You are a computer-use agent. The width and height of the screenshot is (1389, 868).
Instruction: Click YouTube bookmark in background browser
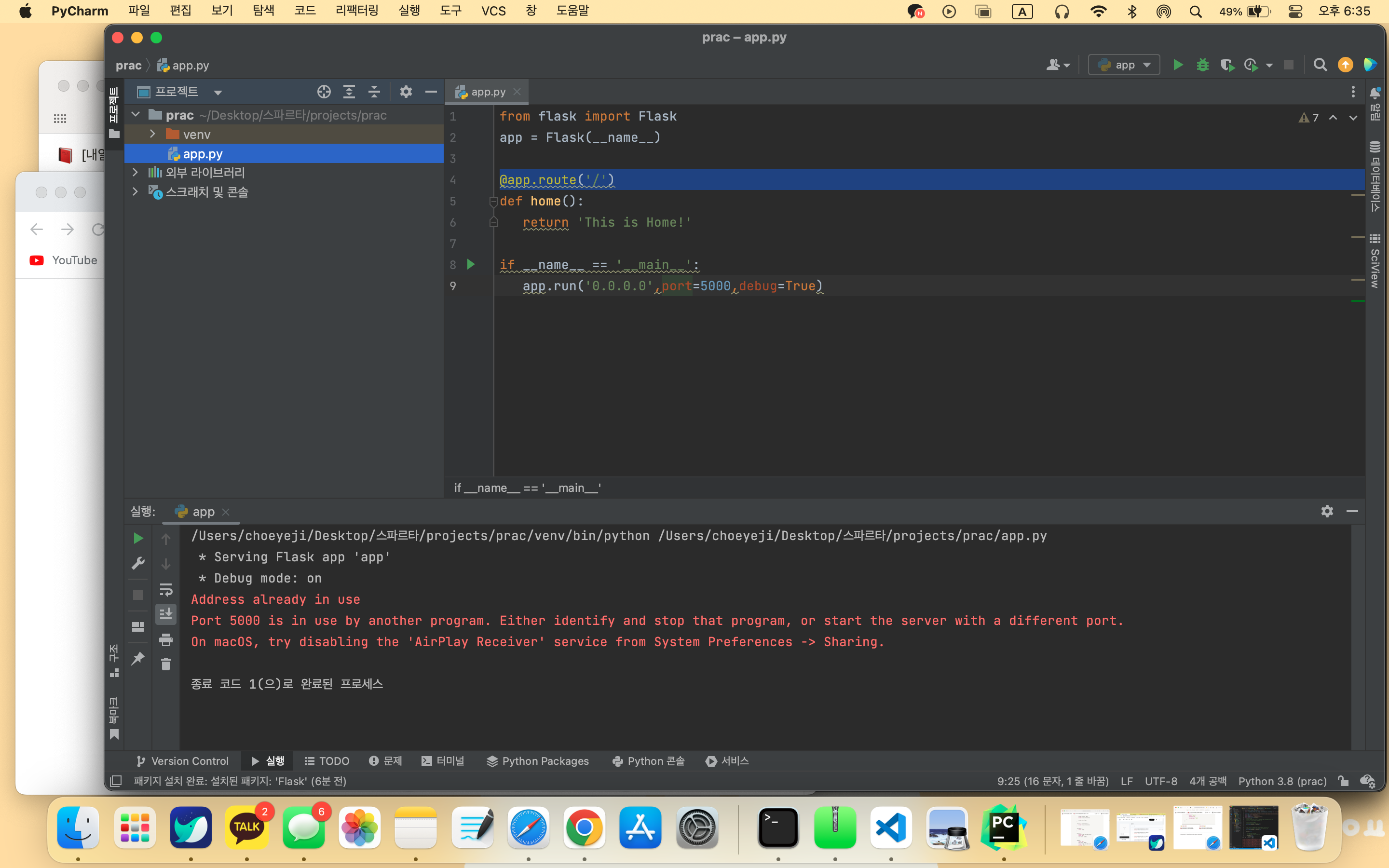click(64, 260)
